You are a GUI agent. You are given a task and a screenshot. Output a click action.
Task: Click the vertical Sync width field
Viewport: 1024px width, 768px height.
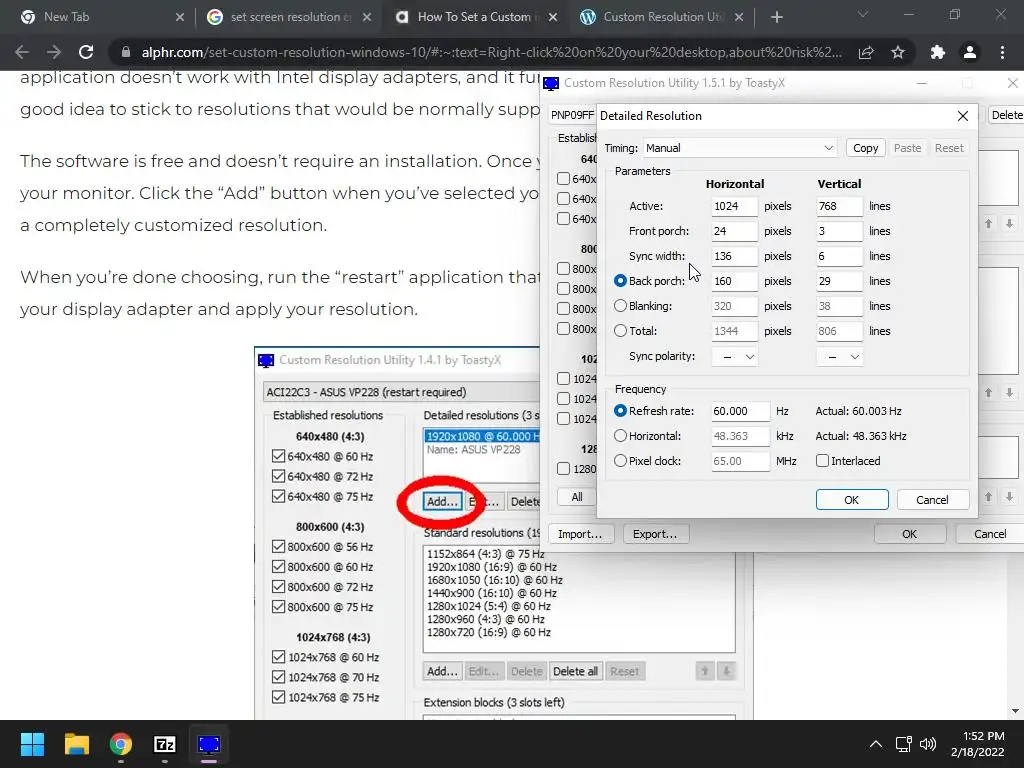(839, 256)
